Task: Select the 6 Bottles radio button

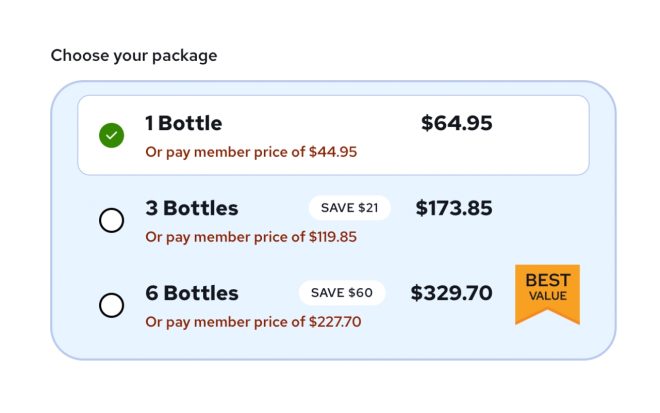Action: pos(112,305)
